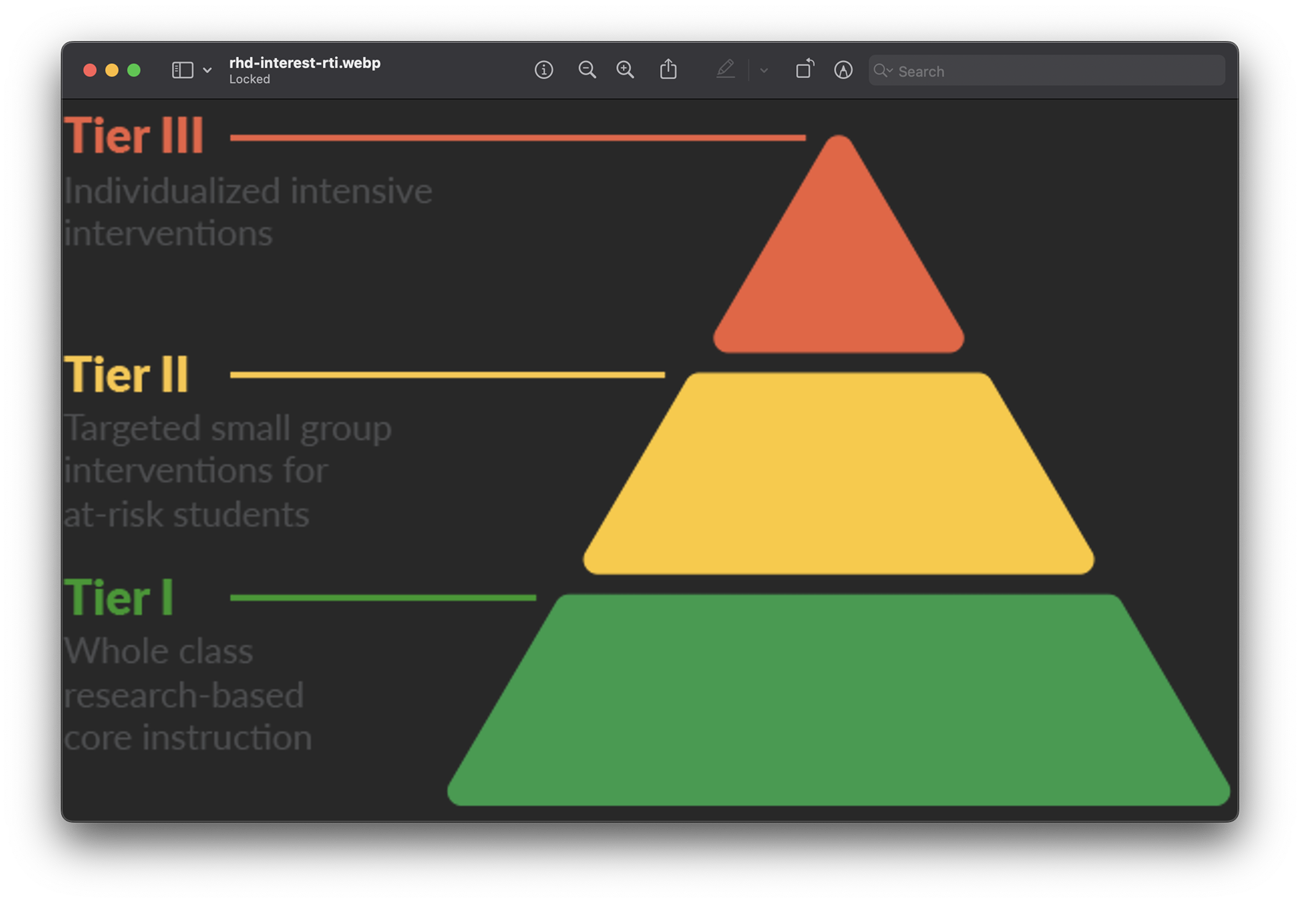Zoom out using the minus magnifier
Screen dimensions: 1300x903
click(x=587, y=70)
